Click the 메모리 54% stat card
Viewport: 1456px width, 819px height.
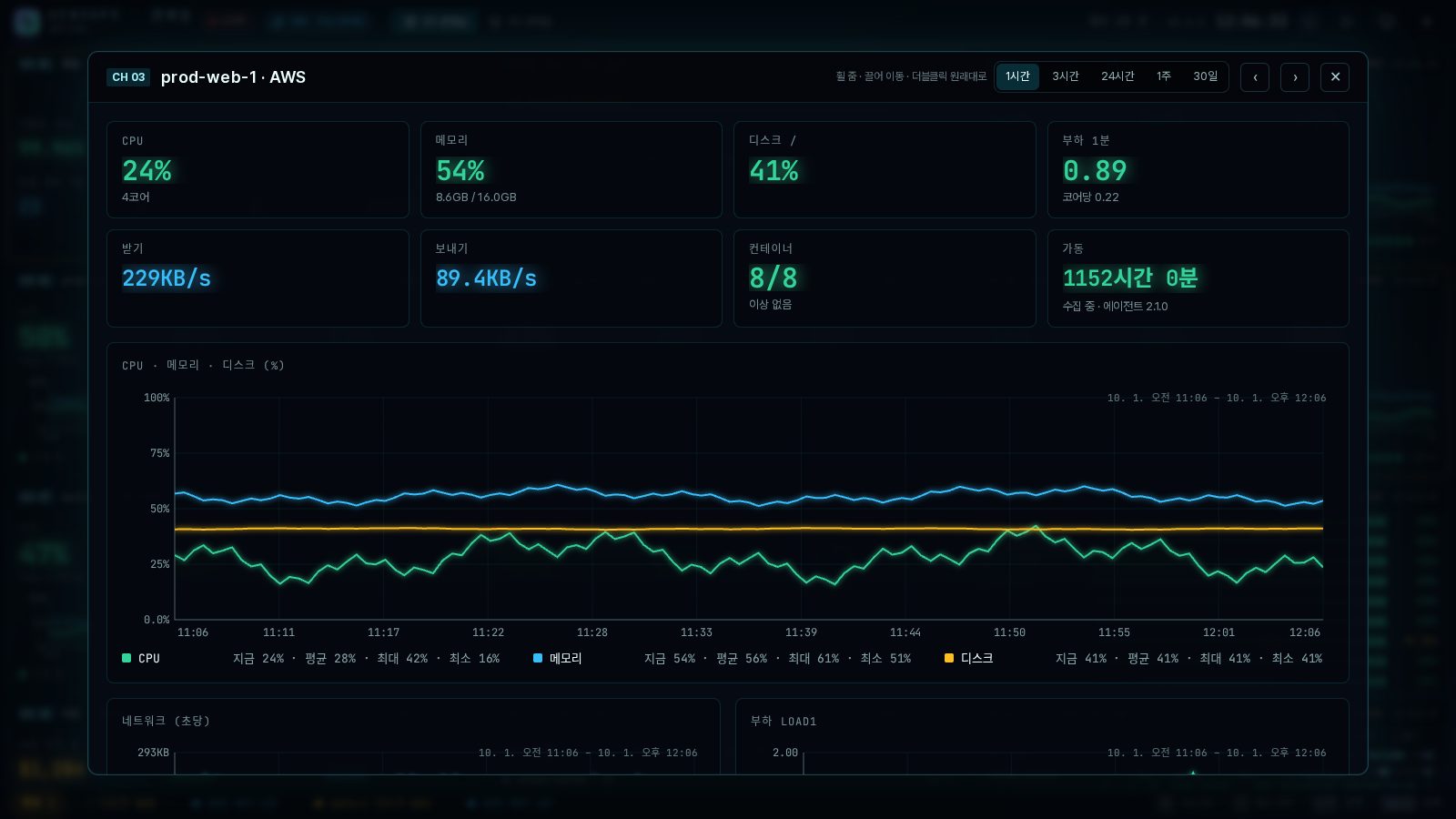click(571, 169)
